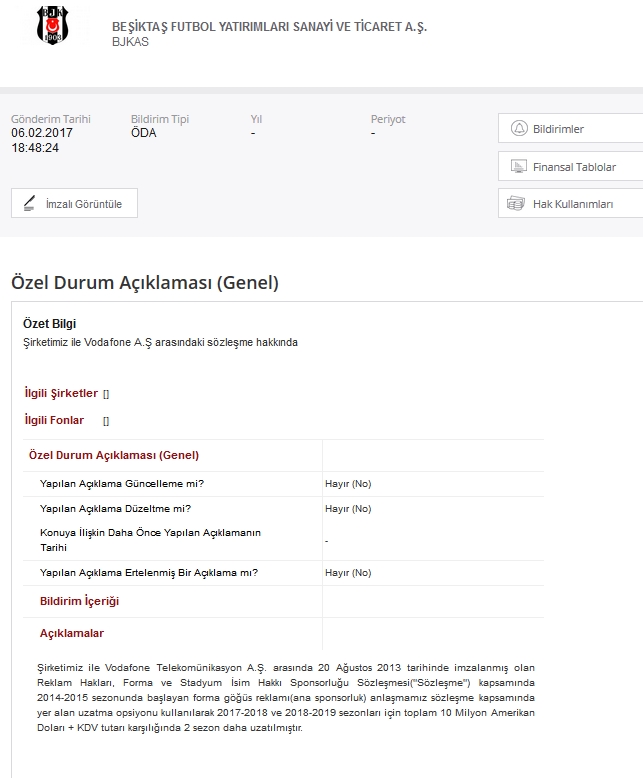
Task: Select the Bildirim İçeriği section header
Action: (x=79, y=601)
